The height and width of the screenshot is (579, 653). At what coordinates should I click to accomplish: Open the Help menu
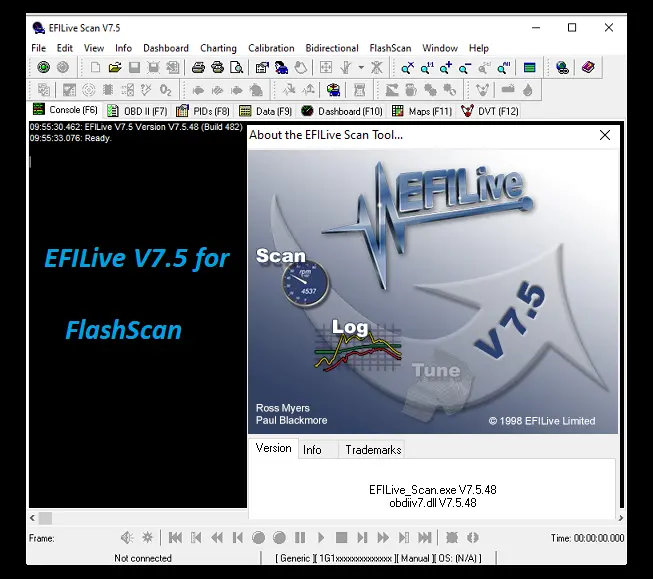point(479,48)
